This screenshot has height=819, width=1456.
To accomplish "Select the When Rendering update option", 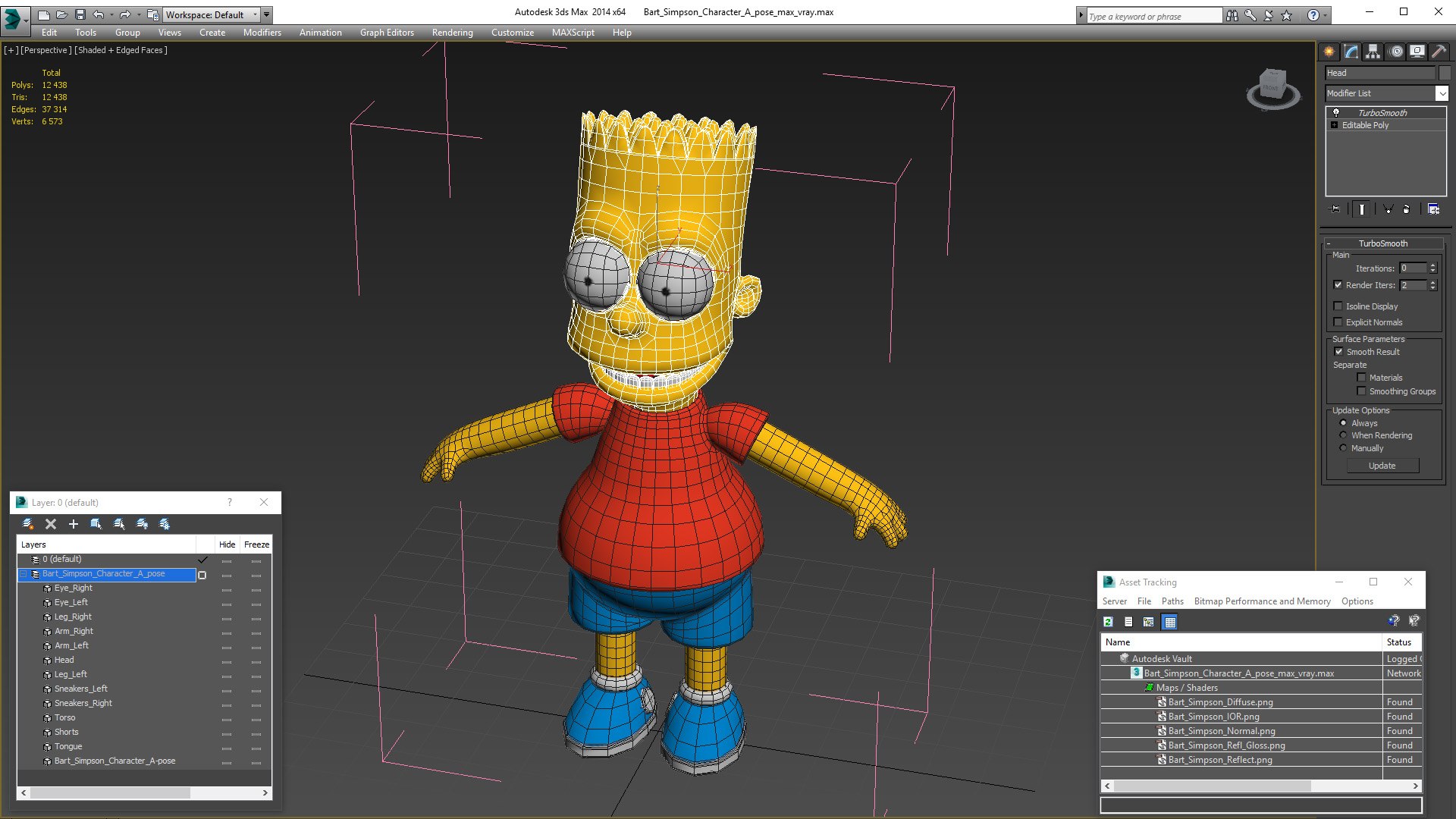I will (1343, 435).
